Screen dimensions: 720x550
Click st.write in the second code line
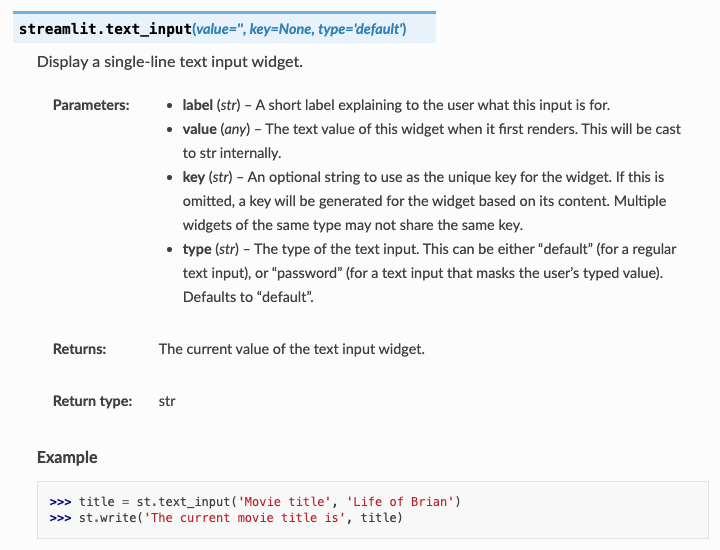(107, 518)
